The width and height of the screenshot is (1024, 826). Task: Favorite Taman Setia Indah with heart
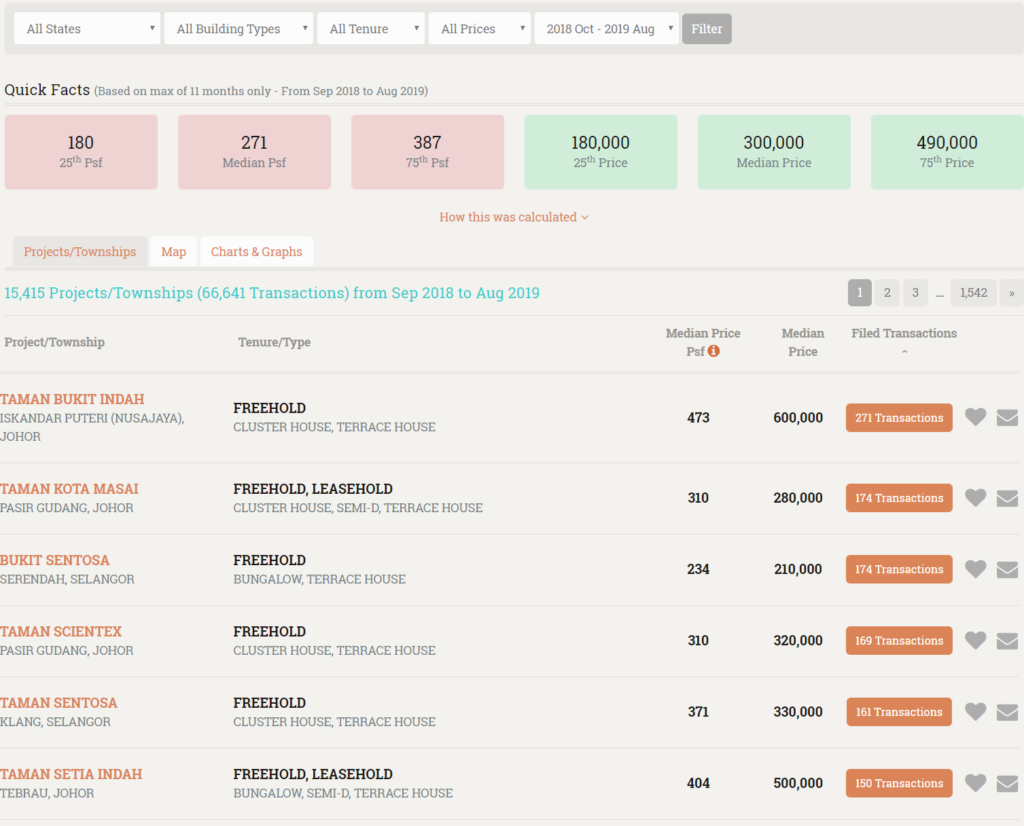(x=975, y=783)
